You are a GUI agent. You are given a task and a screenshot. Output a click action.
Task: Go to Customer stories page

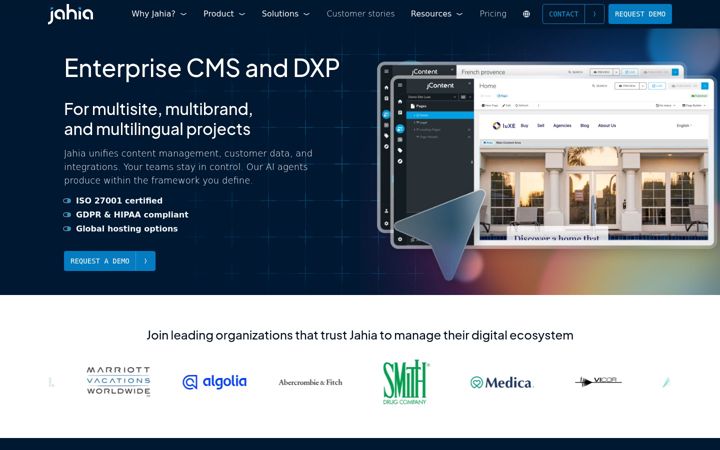(x=360, y=14)
